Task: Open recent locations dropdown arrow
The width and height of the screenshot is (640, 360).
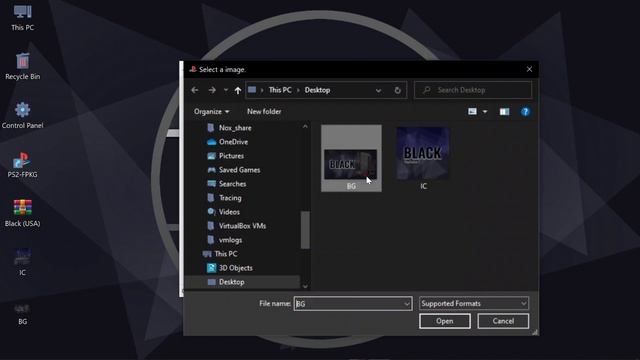Action: pos(226,90)
